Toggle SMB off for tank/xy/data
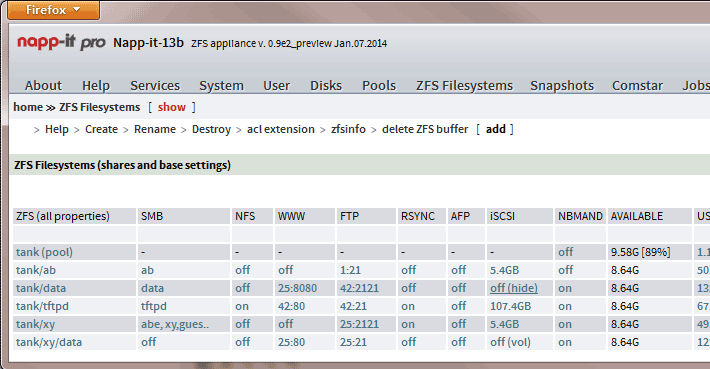 (x=148, y=342)
